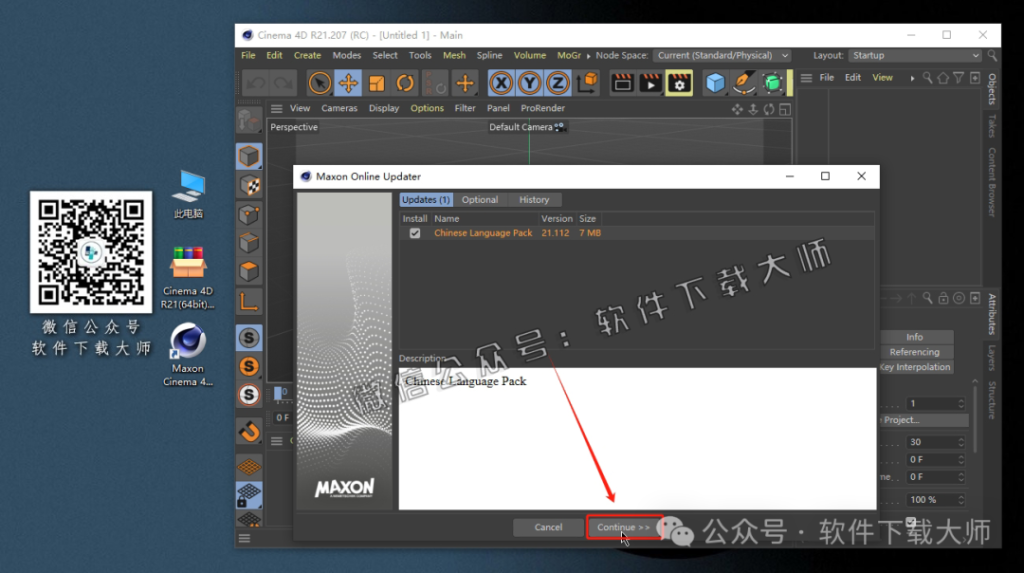Add a Cube primitive object

click(715, 84)
